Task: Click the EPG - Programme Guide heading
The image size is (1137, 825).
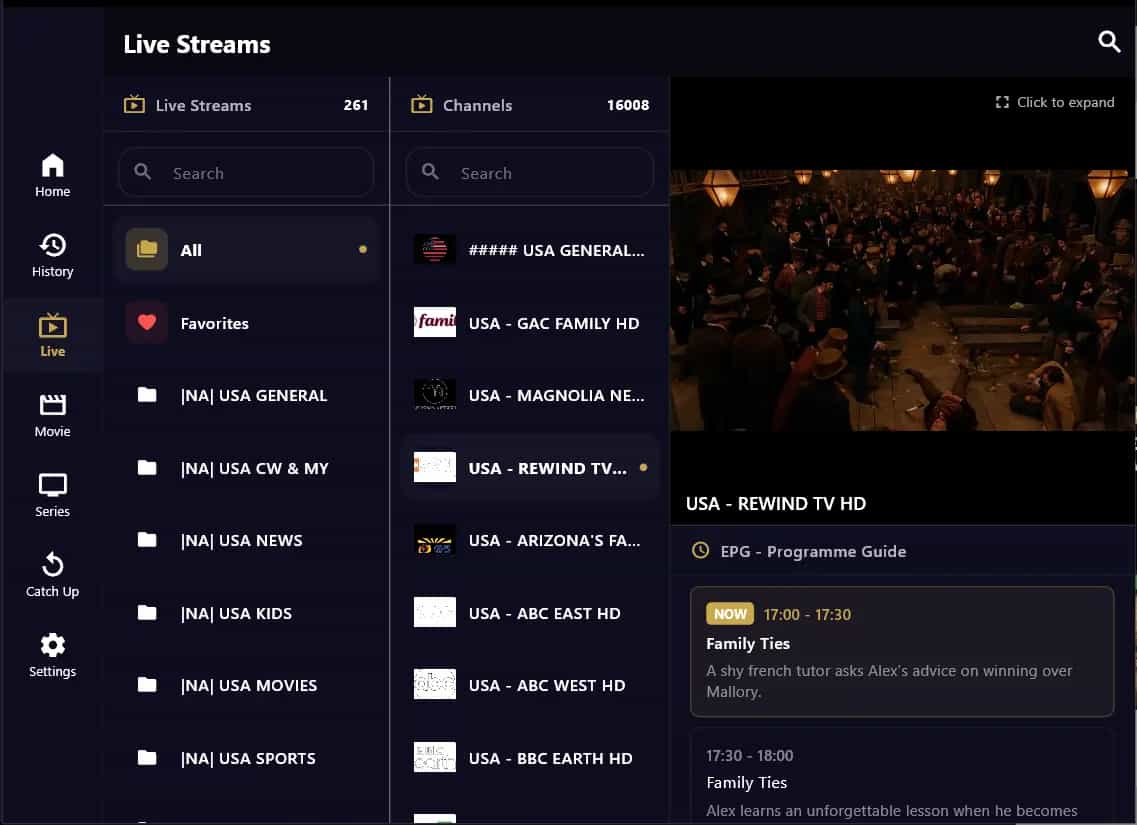Action: click(x=813, y=551)
